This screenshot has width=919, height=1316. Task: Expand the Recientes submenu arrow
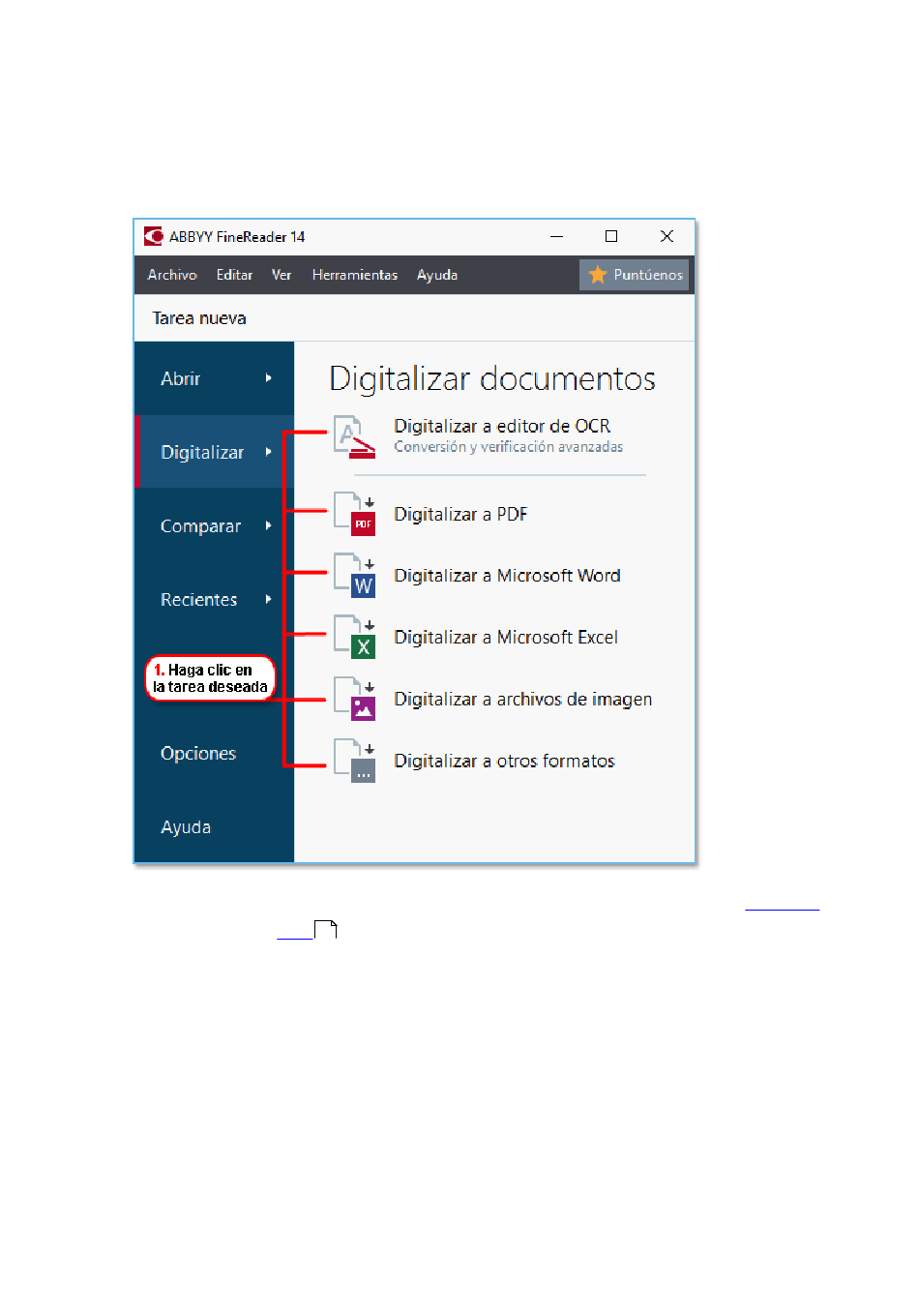click(269, 599)
